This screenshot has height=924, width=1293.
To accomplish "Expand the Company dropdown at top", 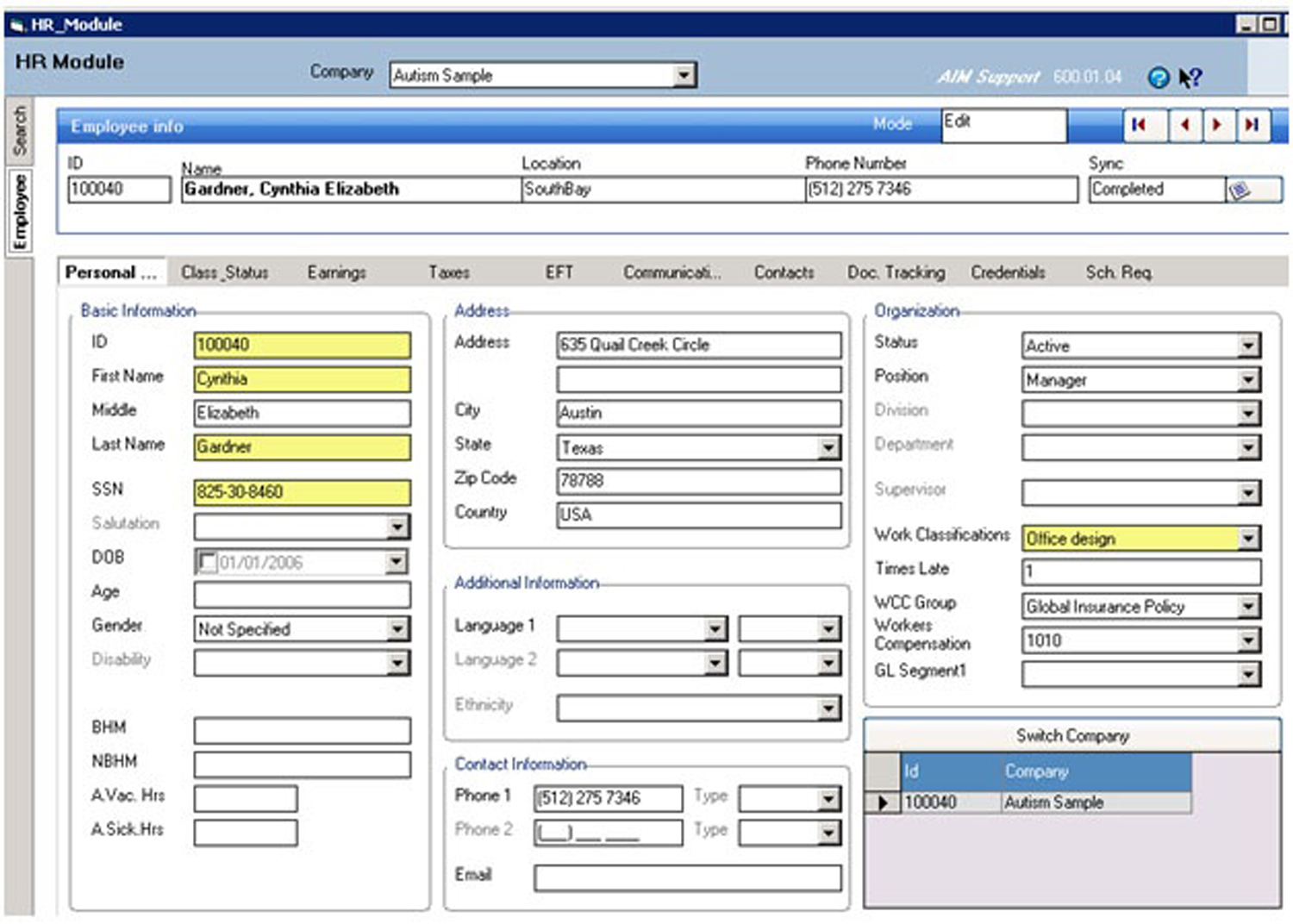I will click(x=684, y=75).
